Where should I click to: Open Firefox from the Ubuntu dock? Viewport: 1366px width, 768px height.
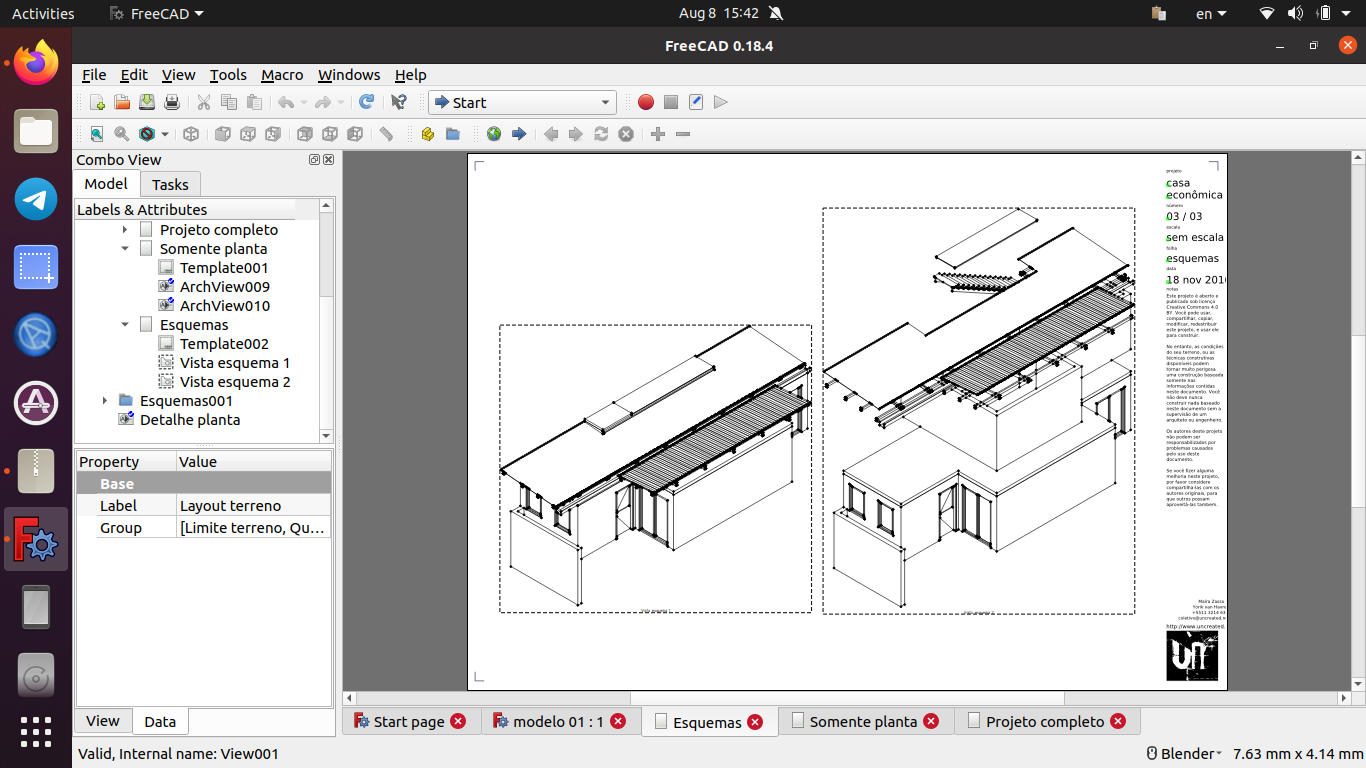tap(36, 64)
